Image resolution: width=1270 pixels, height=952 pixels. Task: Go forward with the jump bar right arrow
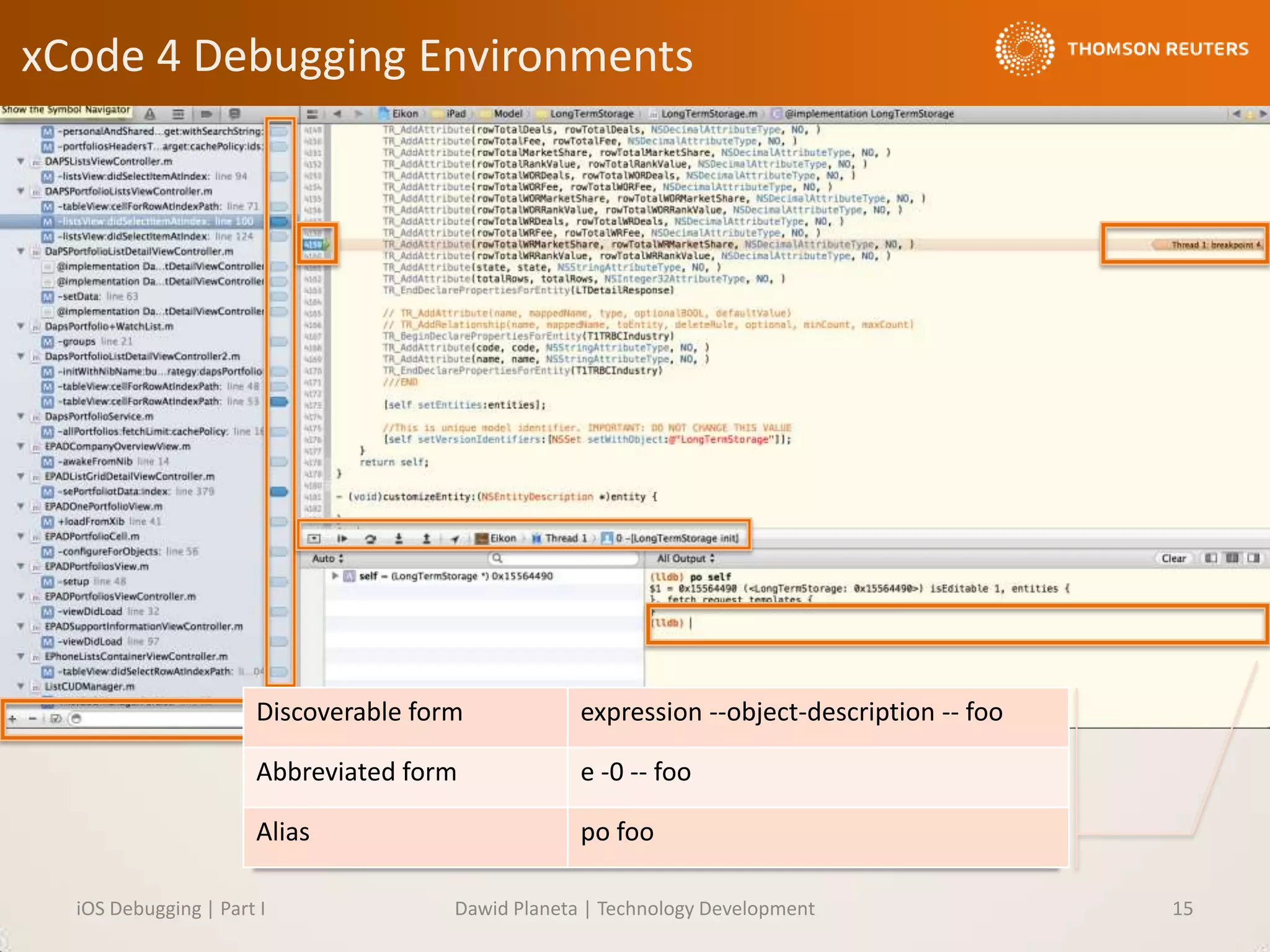click(358, 114)
